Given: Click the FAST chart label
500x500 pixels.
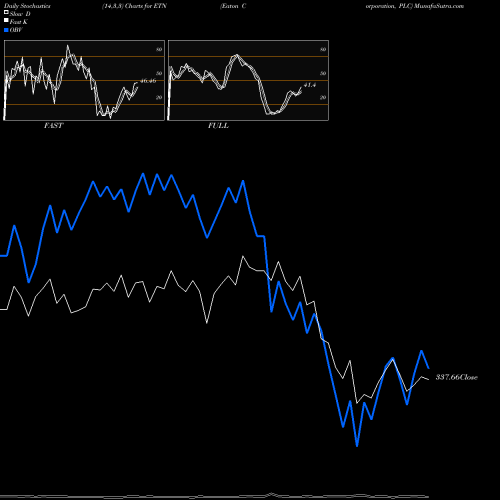Looking at the screenshot, I should [53, 125].
